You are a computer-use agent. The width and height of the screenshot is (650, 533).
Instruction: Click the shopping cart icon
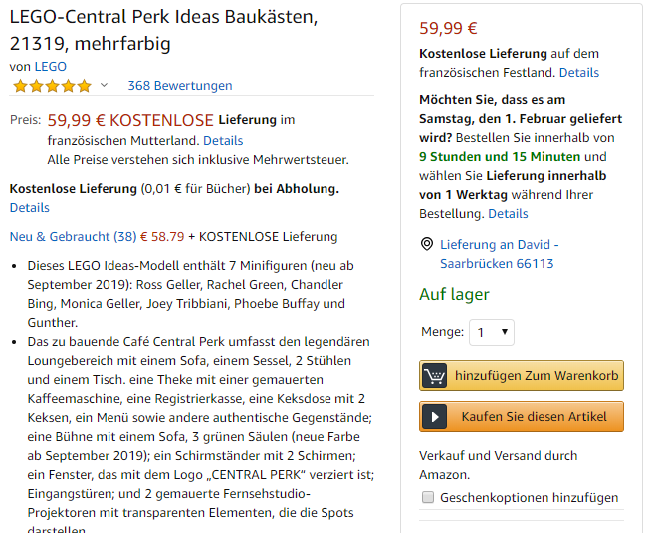tap(435, 376)
